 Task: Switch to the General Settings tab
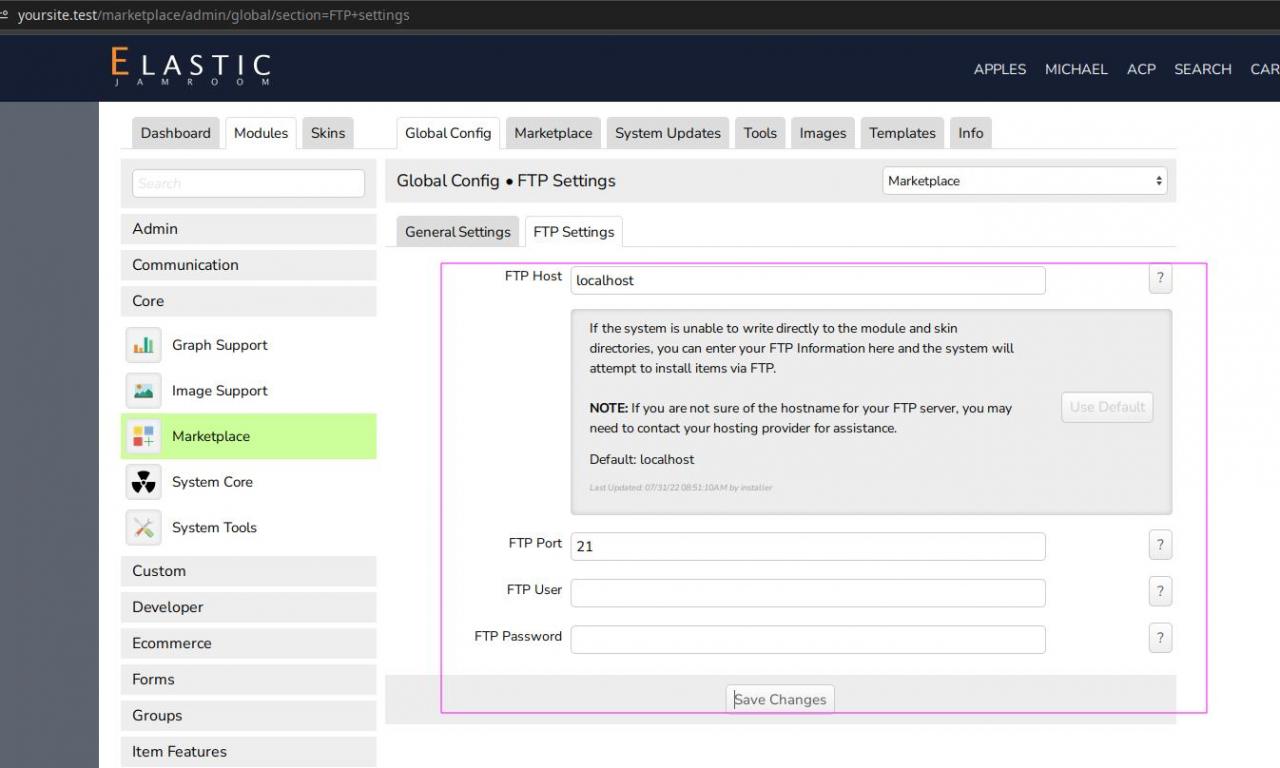[457, 232]
